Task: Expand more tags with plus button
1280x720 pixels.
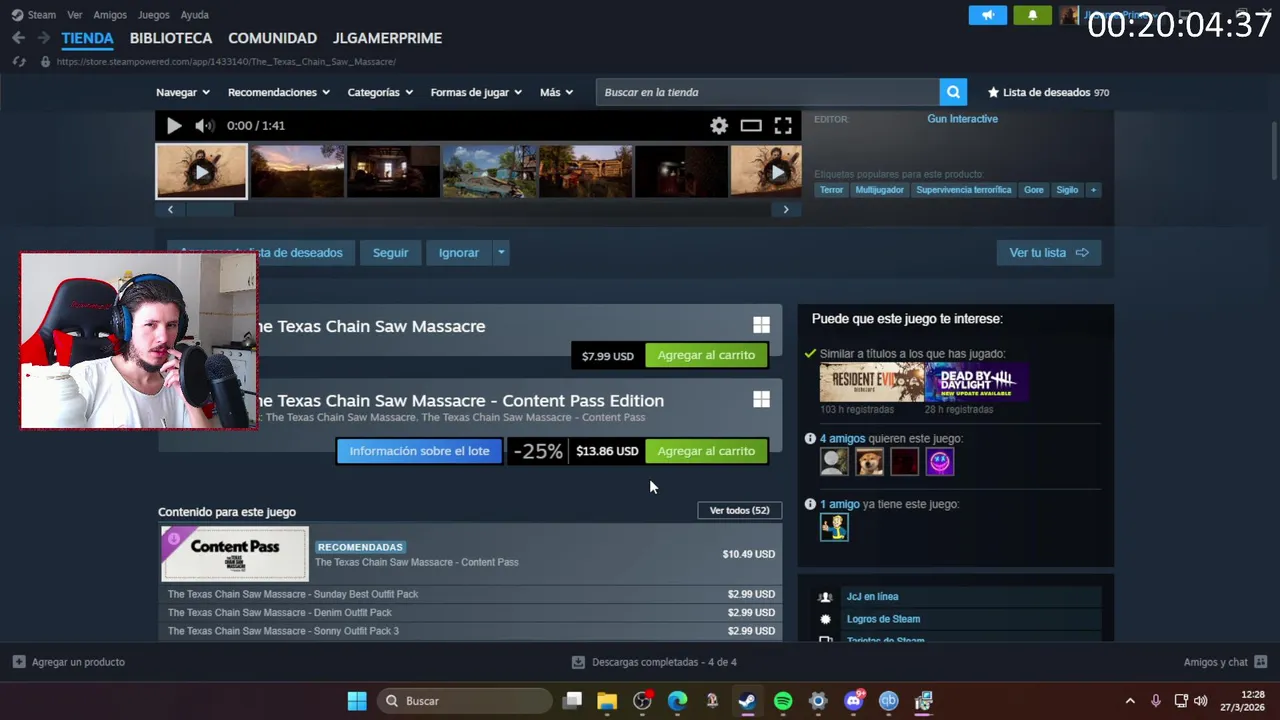Action: [x=1093, y=190]
